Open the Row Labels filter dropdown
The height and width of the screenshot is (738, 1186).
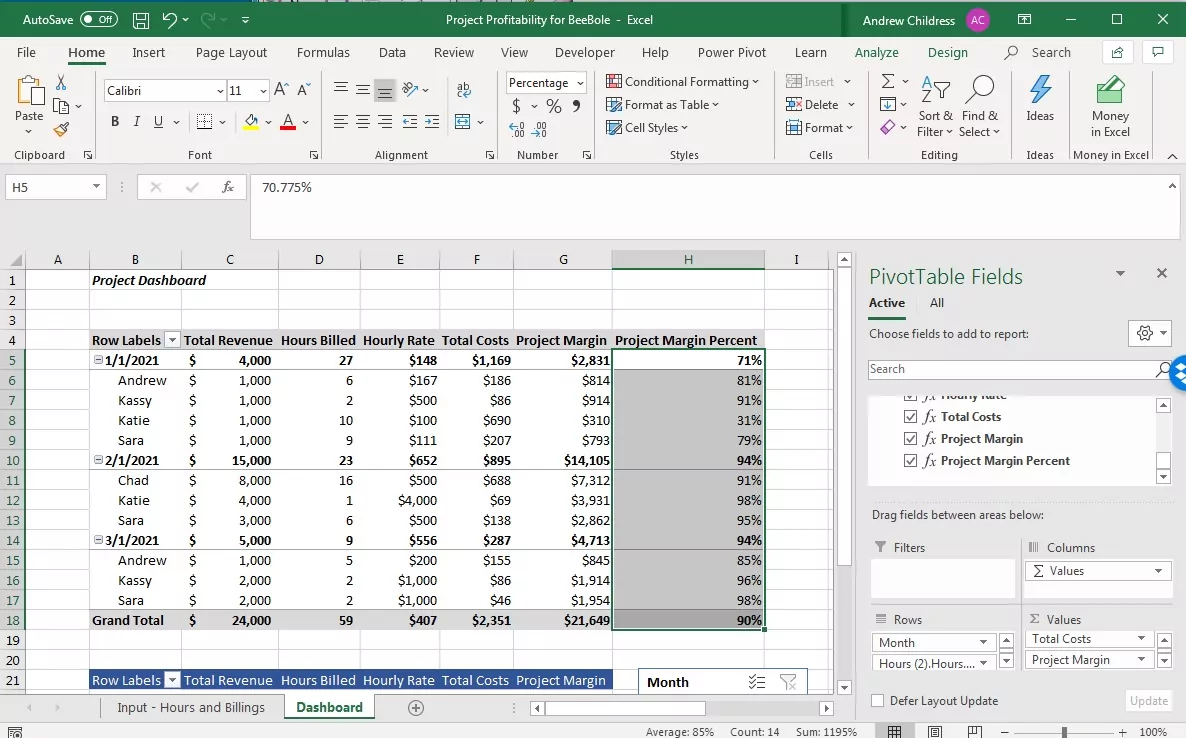(171, 340)
